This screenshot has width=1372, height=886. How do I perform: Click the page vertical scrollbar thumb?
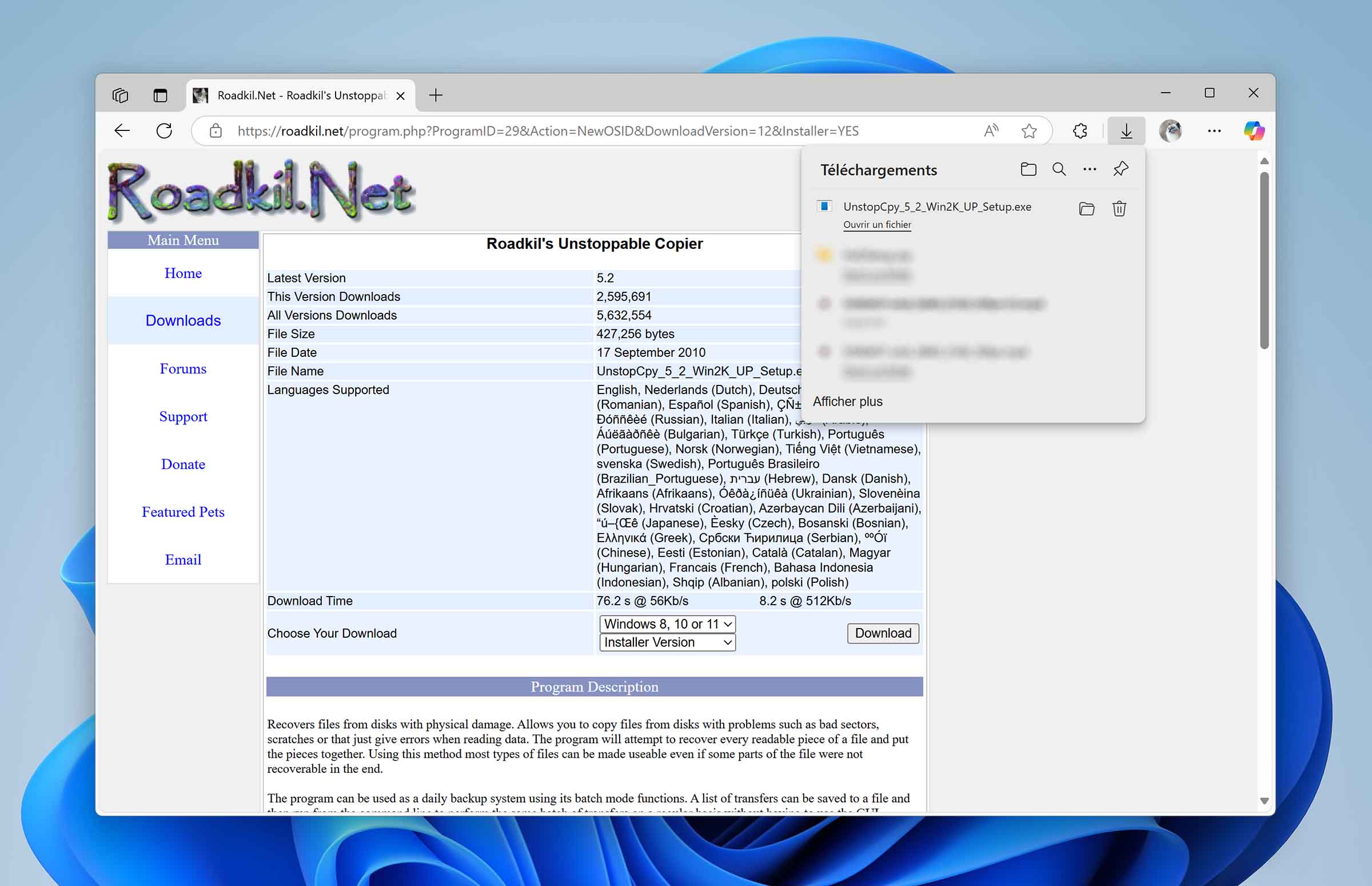[1264, 260]
